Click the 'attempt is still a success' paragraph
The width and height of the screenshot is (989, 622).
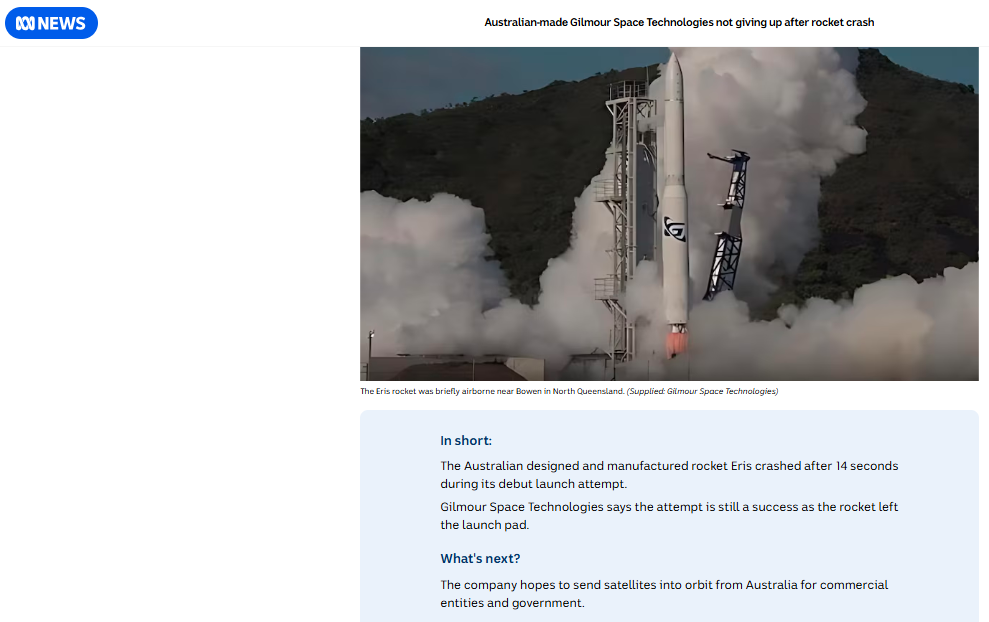click(669, 515)
